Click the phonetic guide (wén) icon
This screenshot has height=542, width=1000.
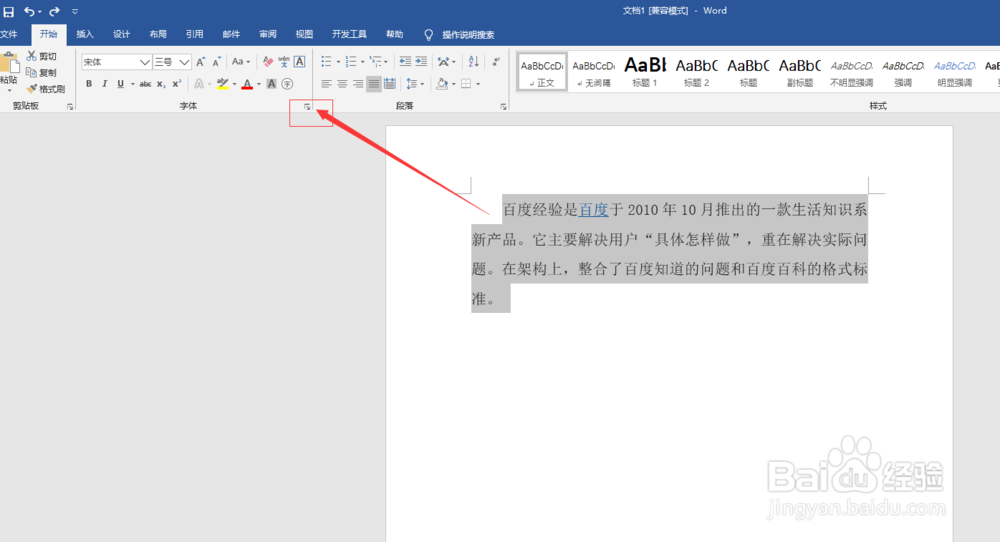284,62
